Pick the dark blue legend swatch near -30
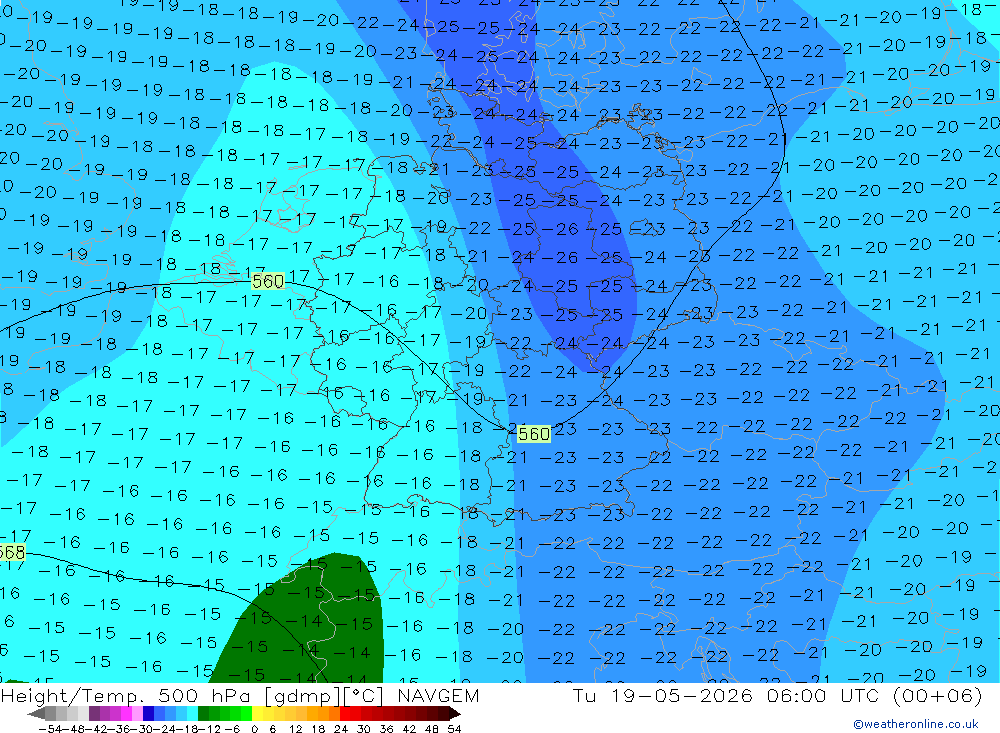 (x=148, y=713)
